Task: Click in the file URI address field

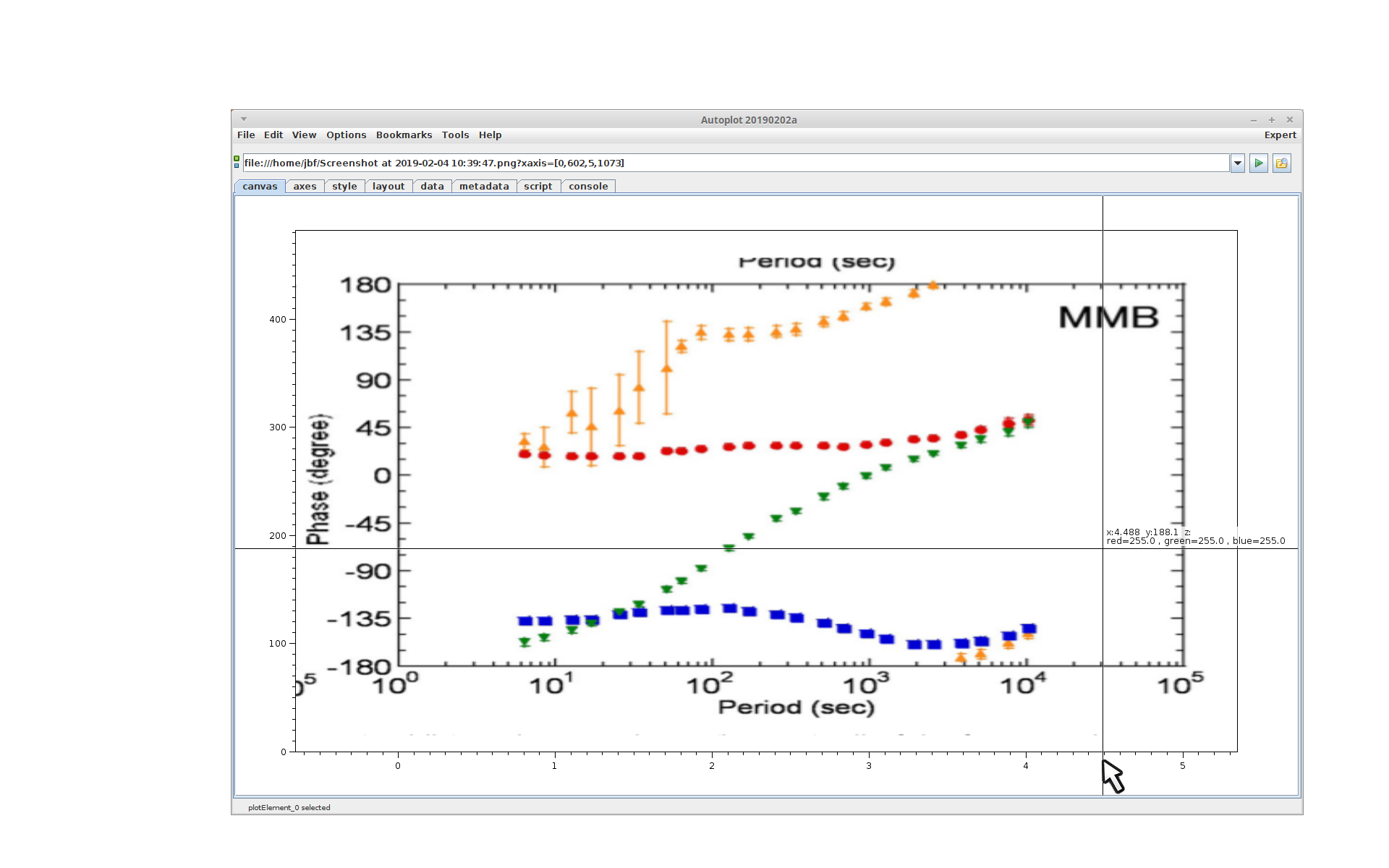Action: click(x=736, y=163)
